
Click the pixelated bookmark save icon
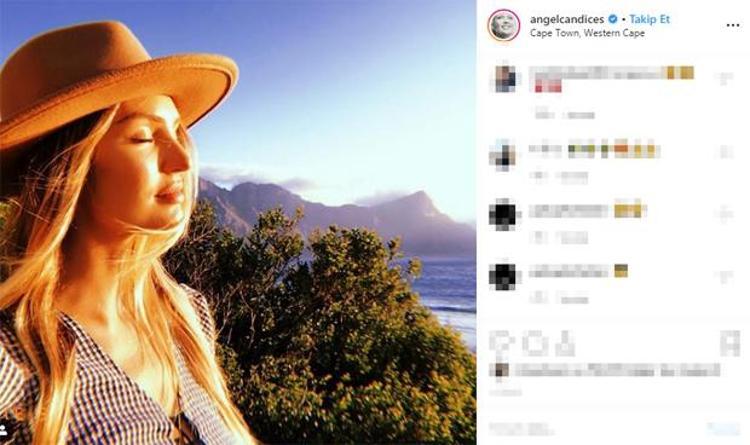pyautogui.click(x=730, y=344)
